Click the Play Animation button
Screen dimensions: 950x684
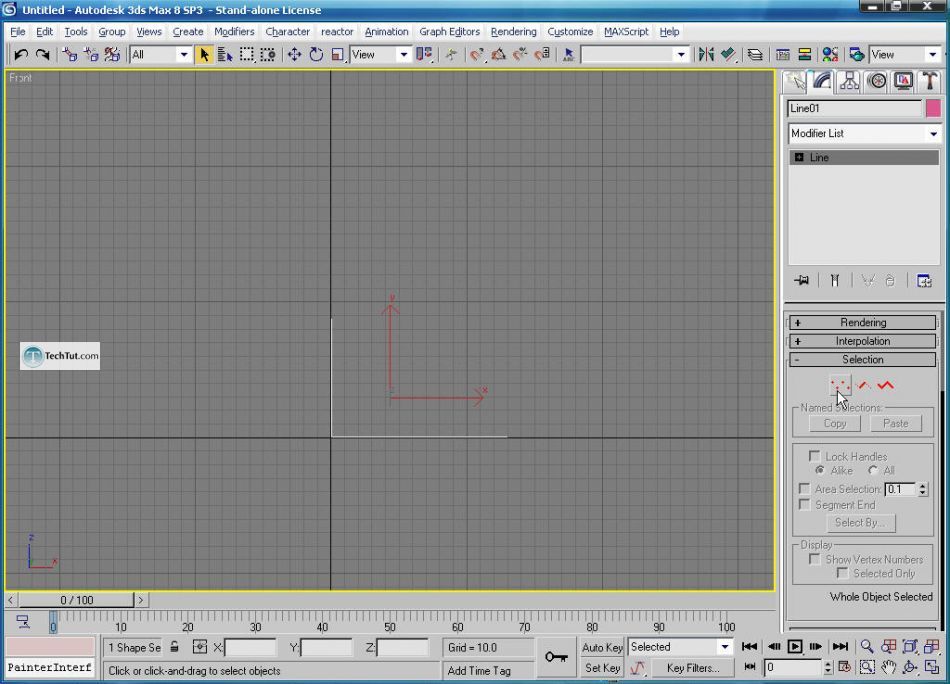795,646
